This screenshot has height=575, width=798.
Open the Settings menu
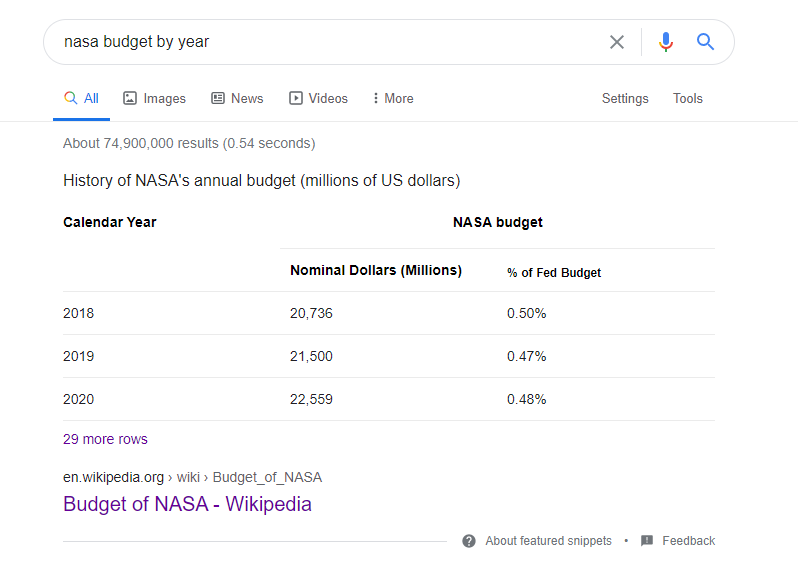click(625, 98)
